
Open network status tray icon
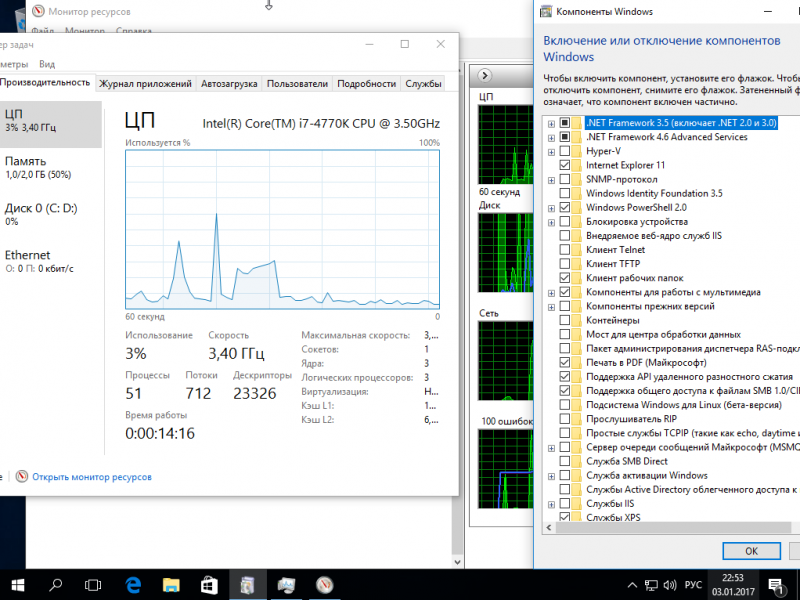pos(651,585)
